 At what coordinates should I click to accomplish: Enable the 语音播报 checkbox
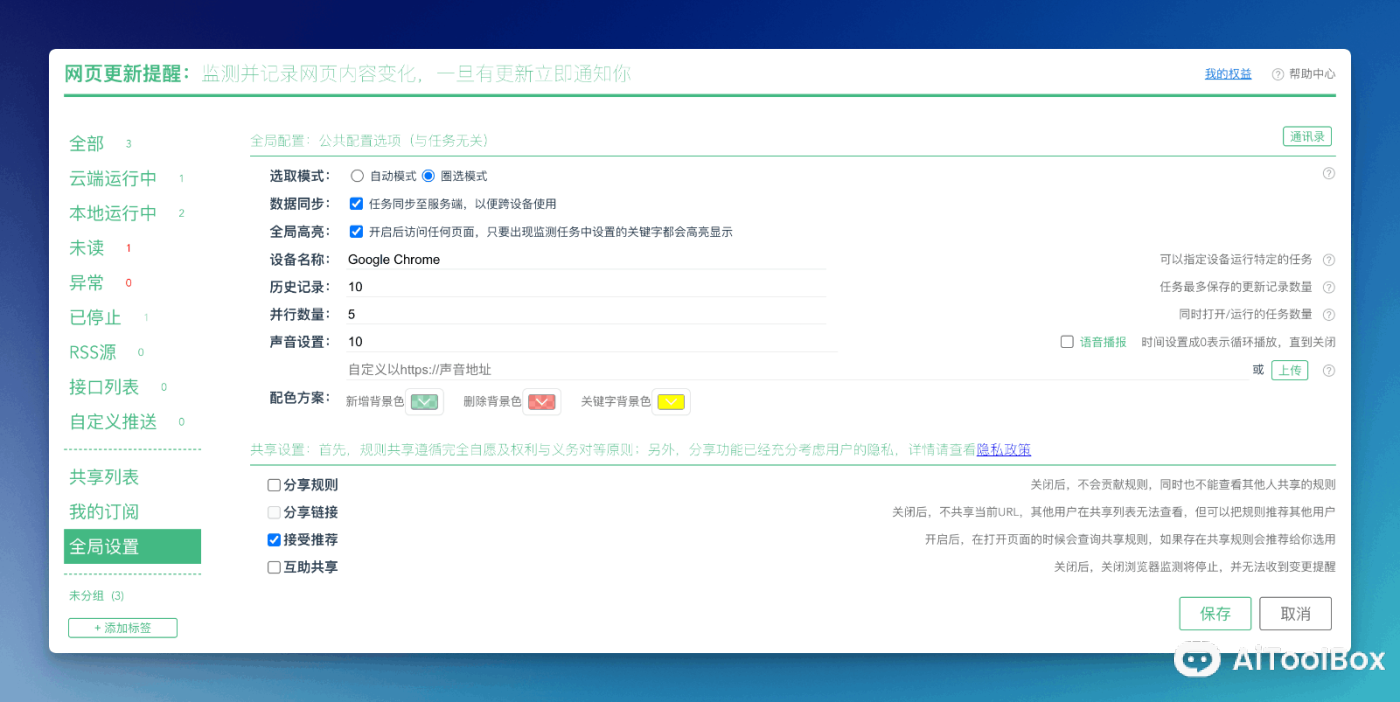pyautogui.click(x=1067, y=340)
